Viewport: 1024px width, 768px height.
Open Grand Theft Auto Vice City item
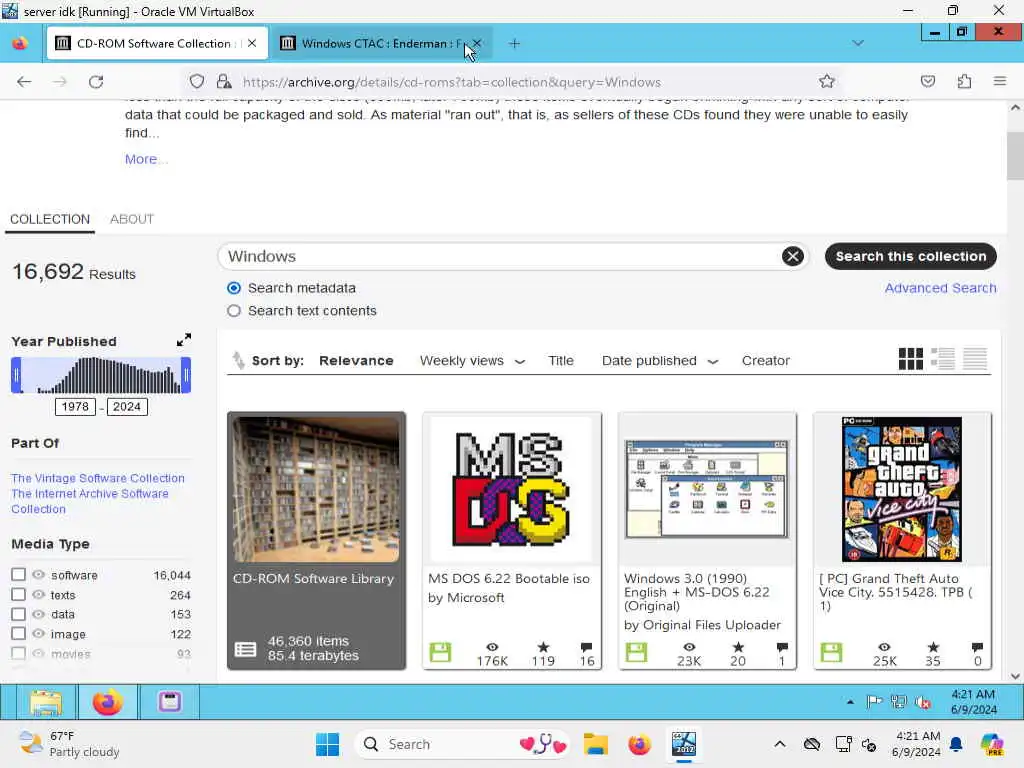tap(903, 541)
